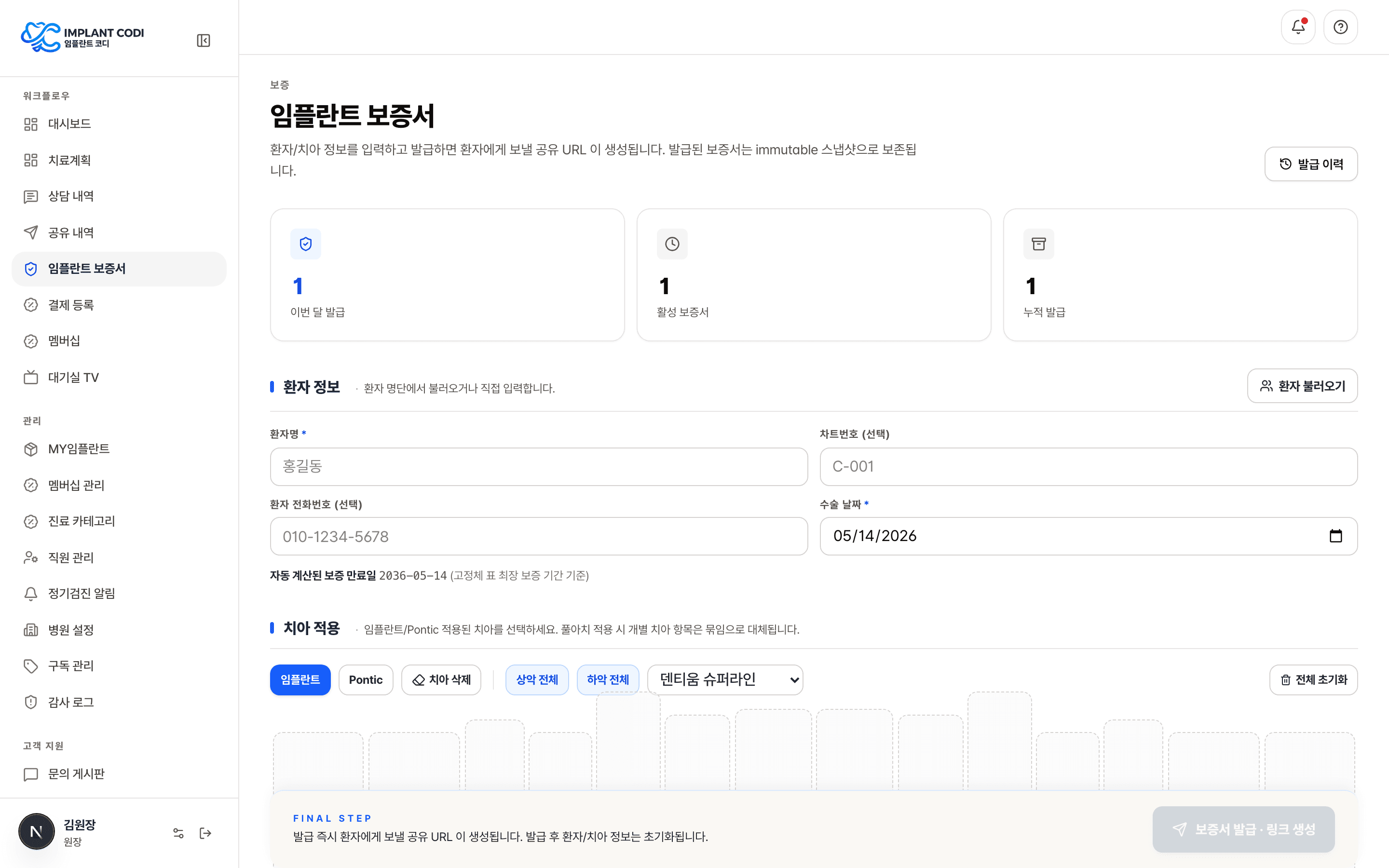Go to 대시보드 menu item

pos(119,124)
